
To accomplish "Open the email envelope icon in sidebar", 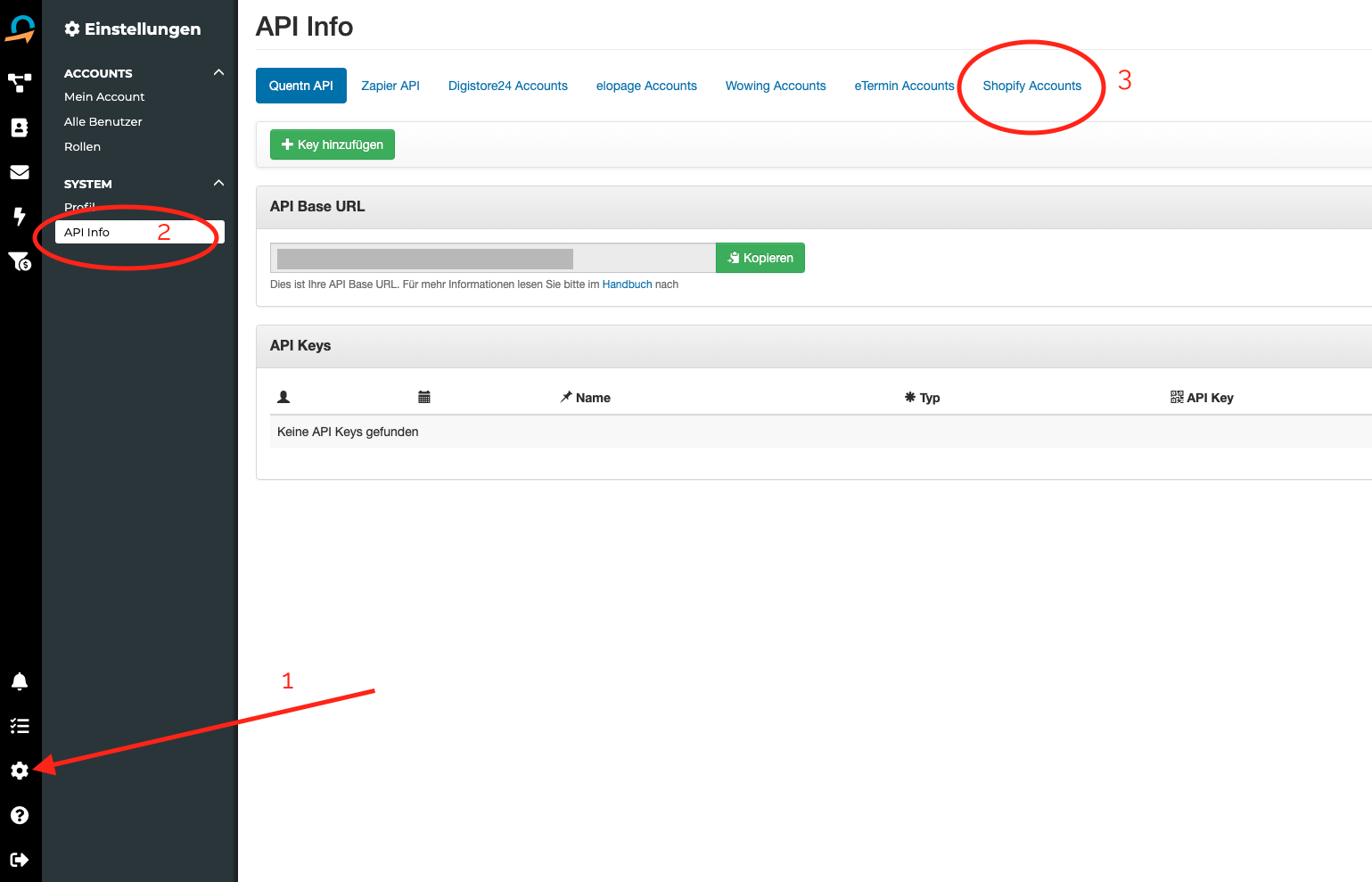I will [x=20, y=172].
